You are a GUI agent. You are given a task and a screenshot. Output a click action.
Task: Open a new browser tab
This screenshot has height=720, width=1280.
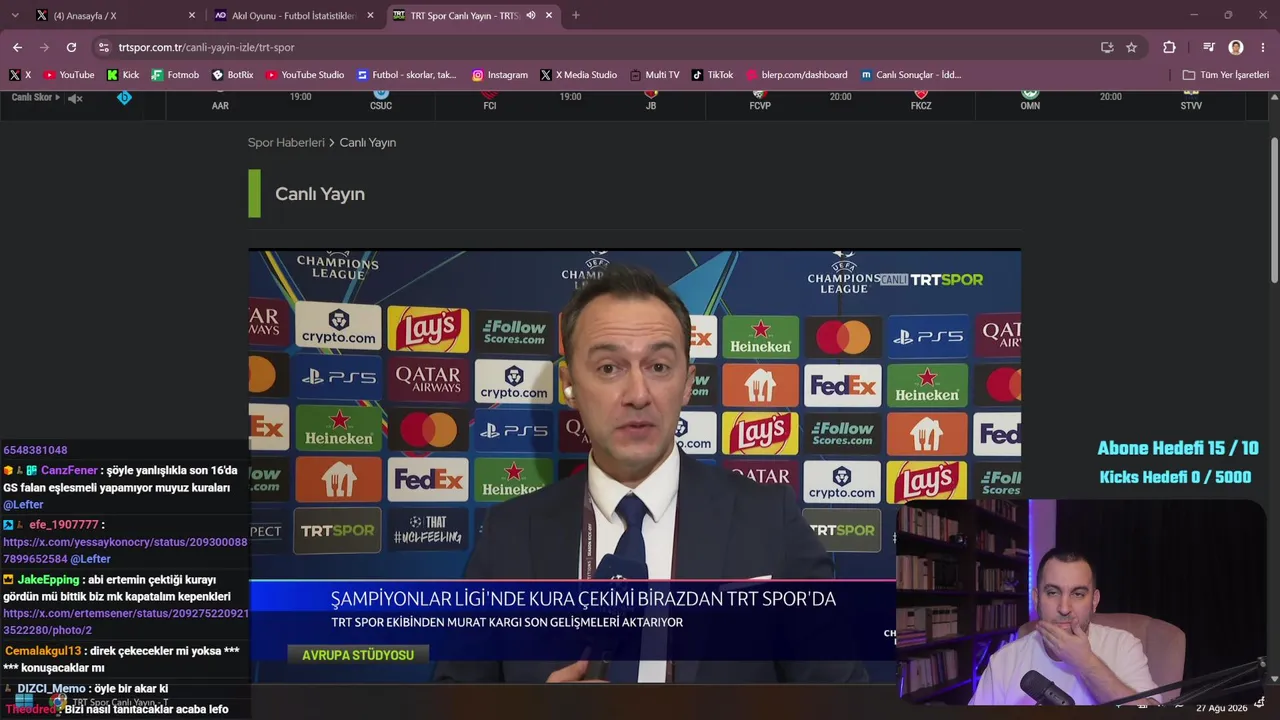click(x=576, y=15)
